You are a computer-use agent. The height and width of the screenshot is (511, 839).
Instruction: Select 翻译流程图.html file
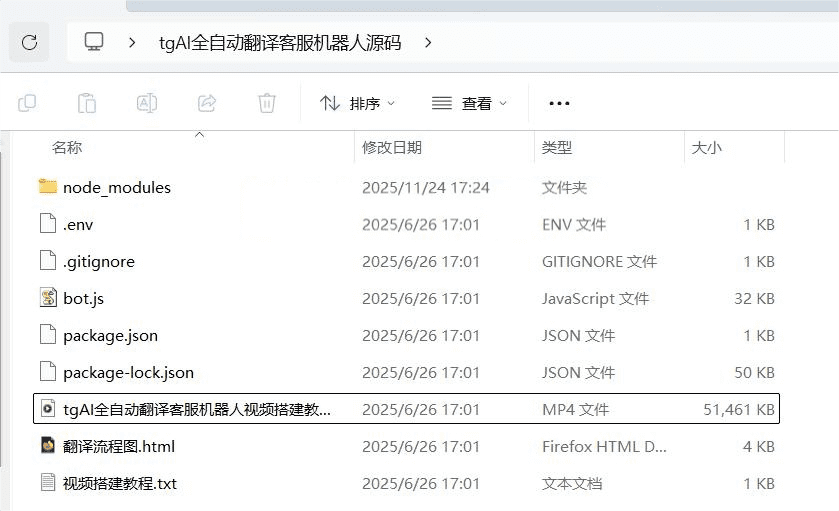point(118,446)
